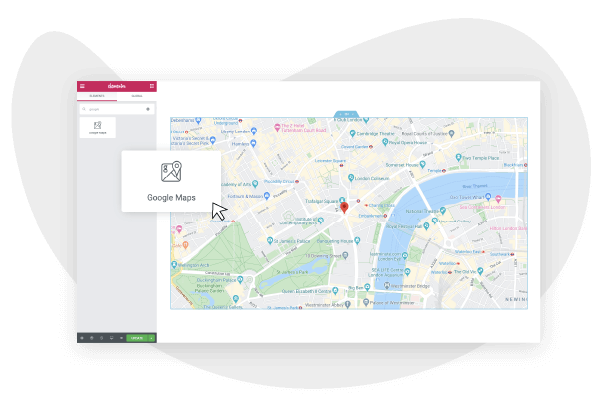The height and width of the screenshot is (401, 601).
Task: Select the small Google Maps widget in panel
Action: pyautogui.click(x=98, y=127)
